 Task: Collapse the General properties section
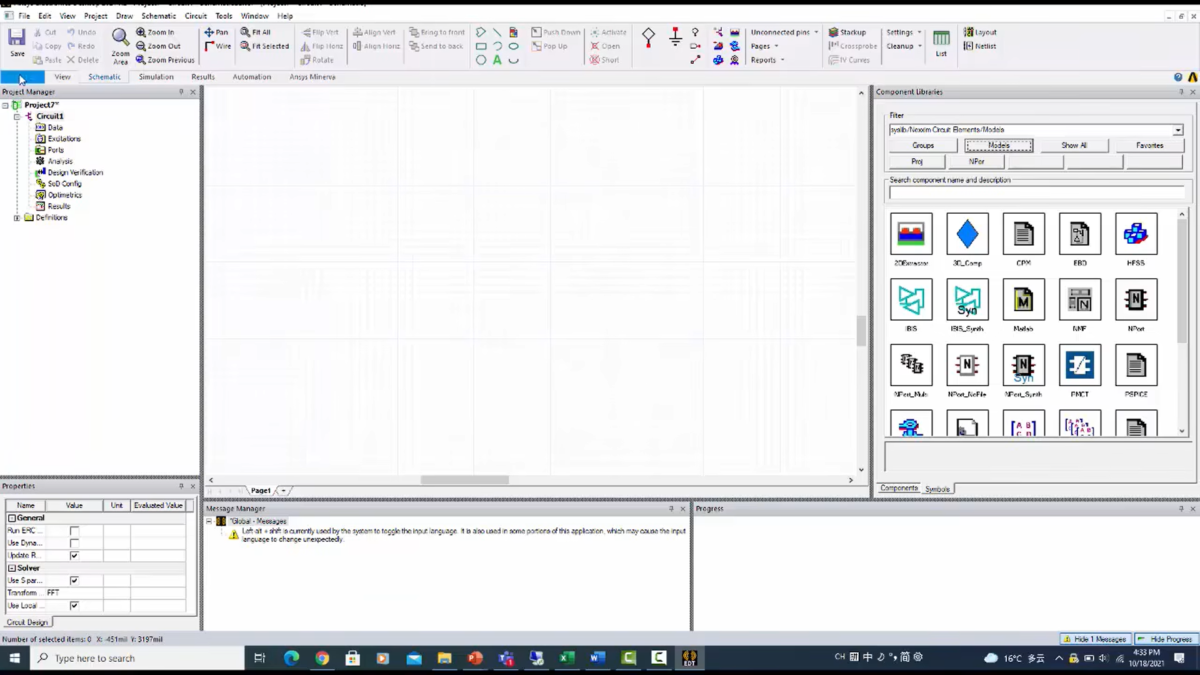click(12, 518)
